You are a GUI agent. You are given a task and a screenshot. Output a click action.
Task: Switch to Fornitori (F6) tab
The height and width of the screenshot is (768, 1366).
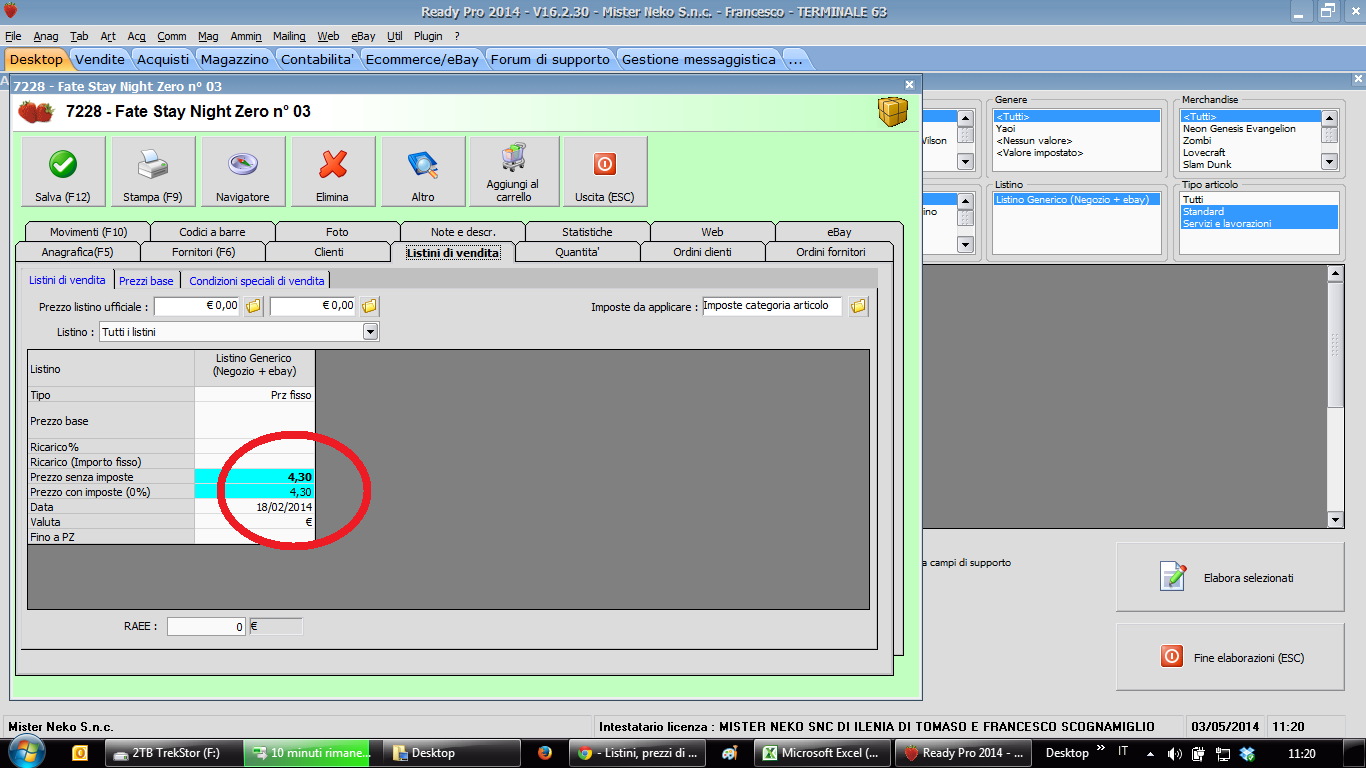point(203,252)
